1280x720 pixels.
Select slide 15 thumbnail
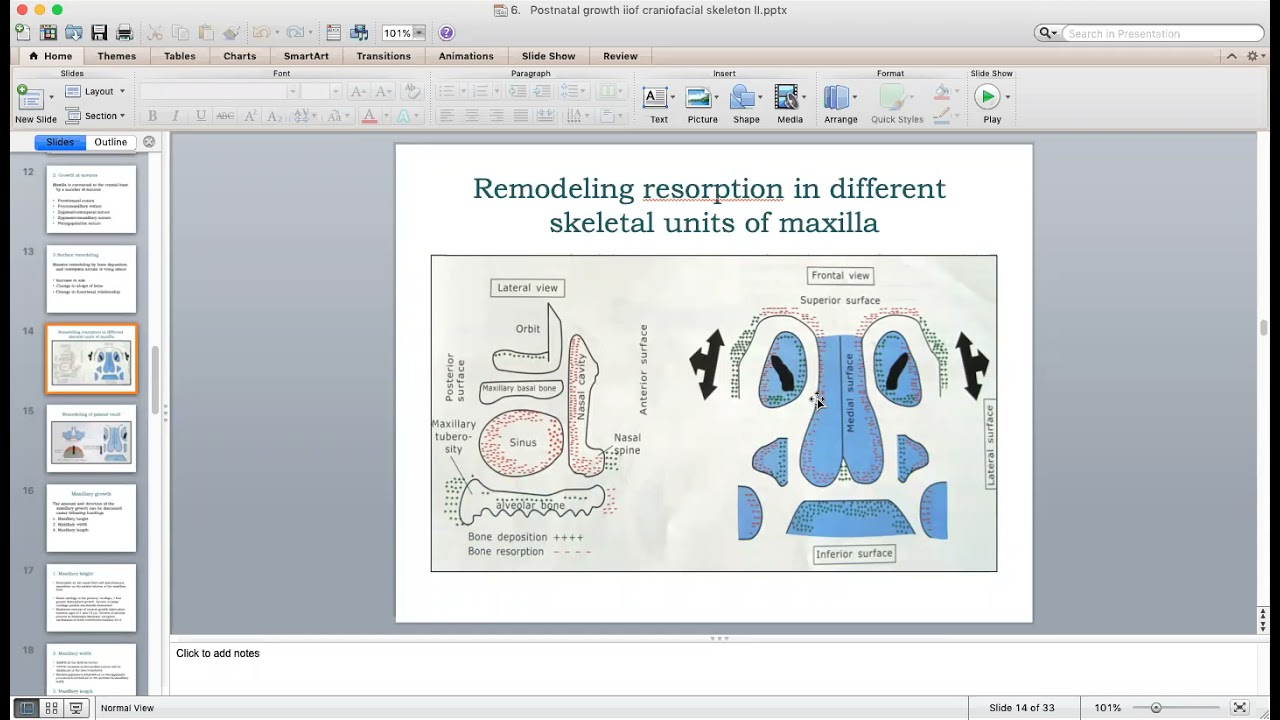91,438
